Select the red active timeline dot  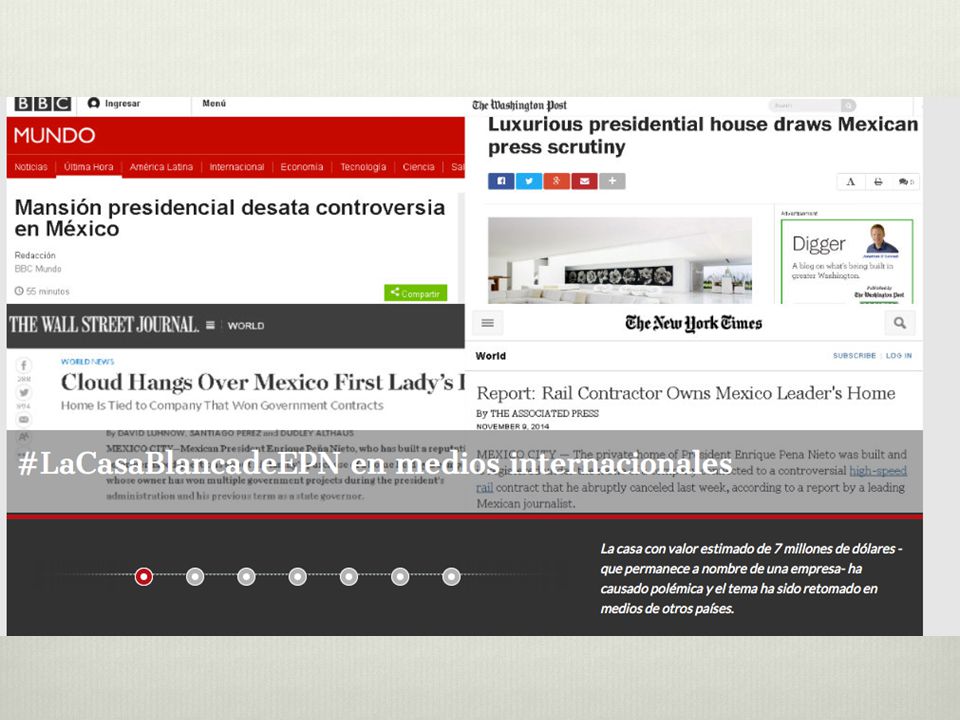pos(144,577)
